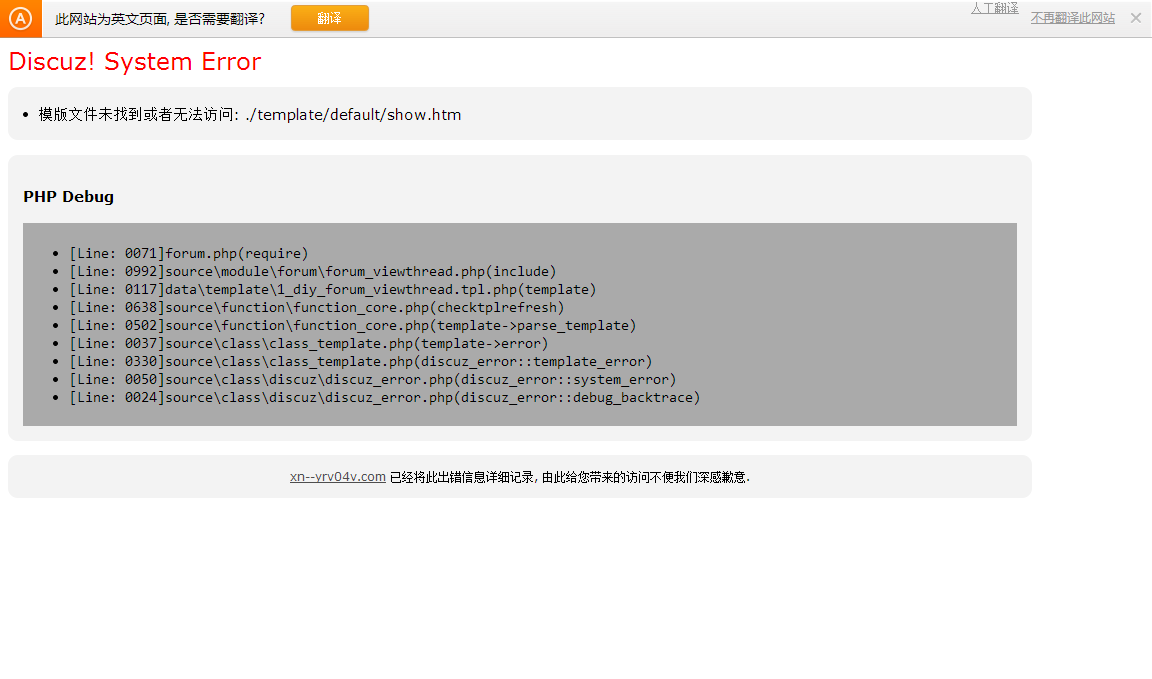Select 不再翻译此网站 never translate link

(x=1073, y=18)
